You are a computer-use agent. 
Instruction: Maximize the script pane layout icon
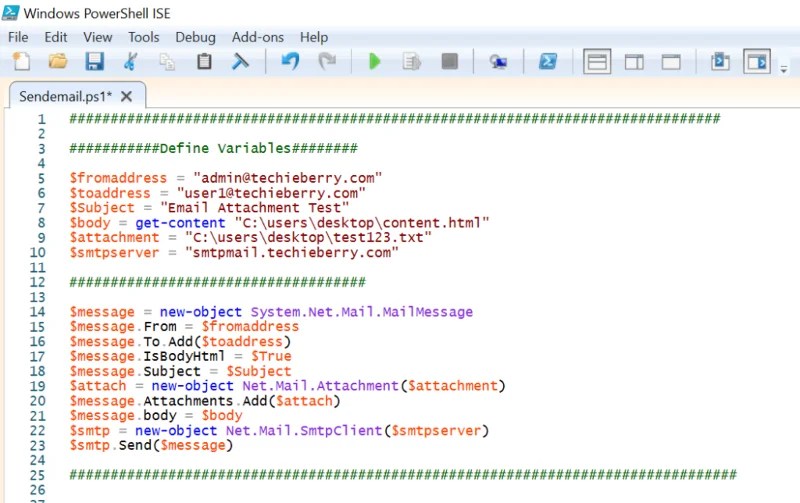671,62
